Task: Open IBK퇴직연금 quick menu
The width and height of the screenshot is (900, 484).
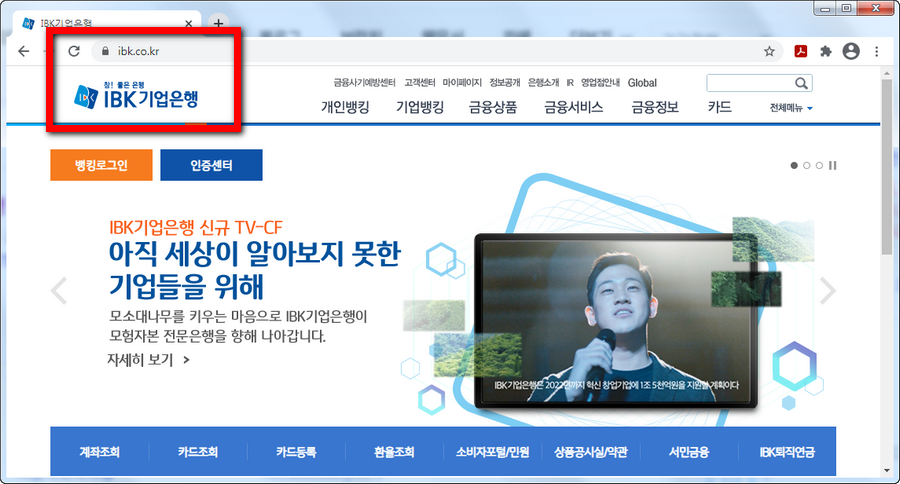Action: [787, 452]
